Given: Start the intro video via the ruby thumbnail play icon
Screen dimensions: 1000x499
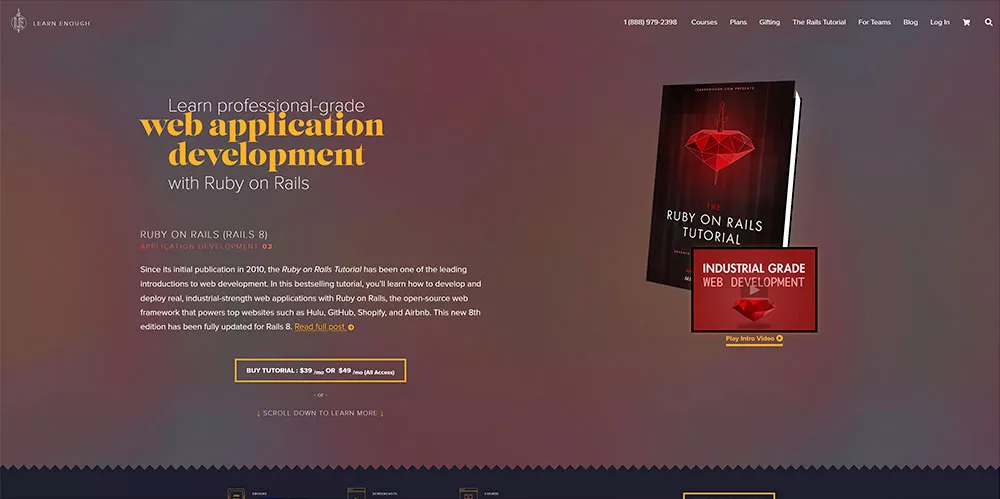Looking at the screenshot, I should [x=754, y=290].
